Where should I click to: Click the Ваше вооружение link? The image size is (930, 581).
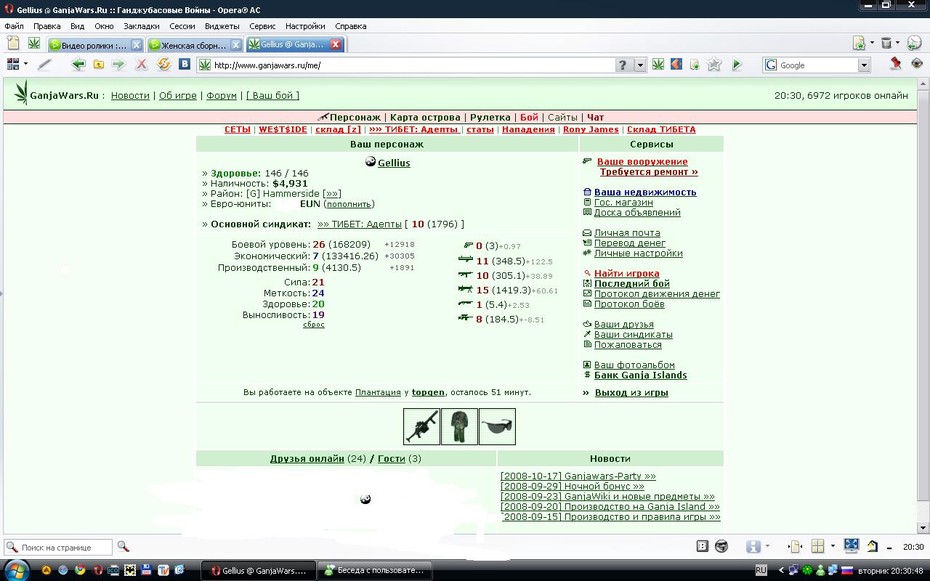tap(642, 161)
